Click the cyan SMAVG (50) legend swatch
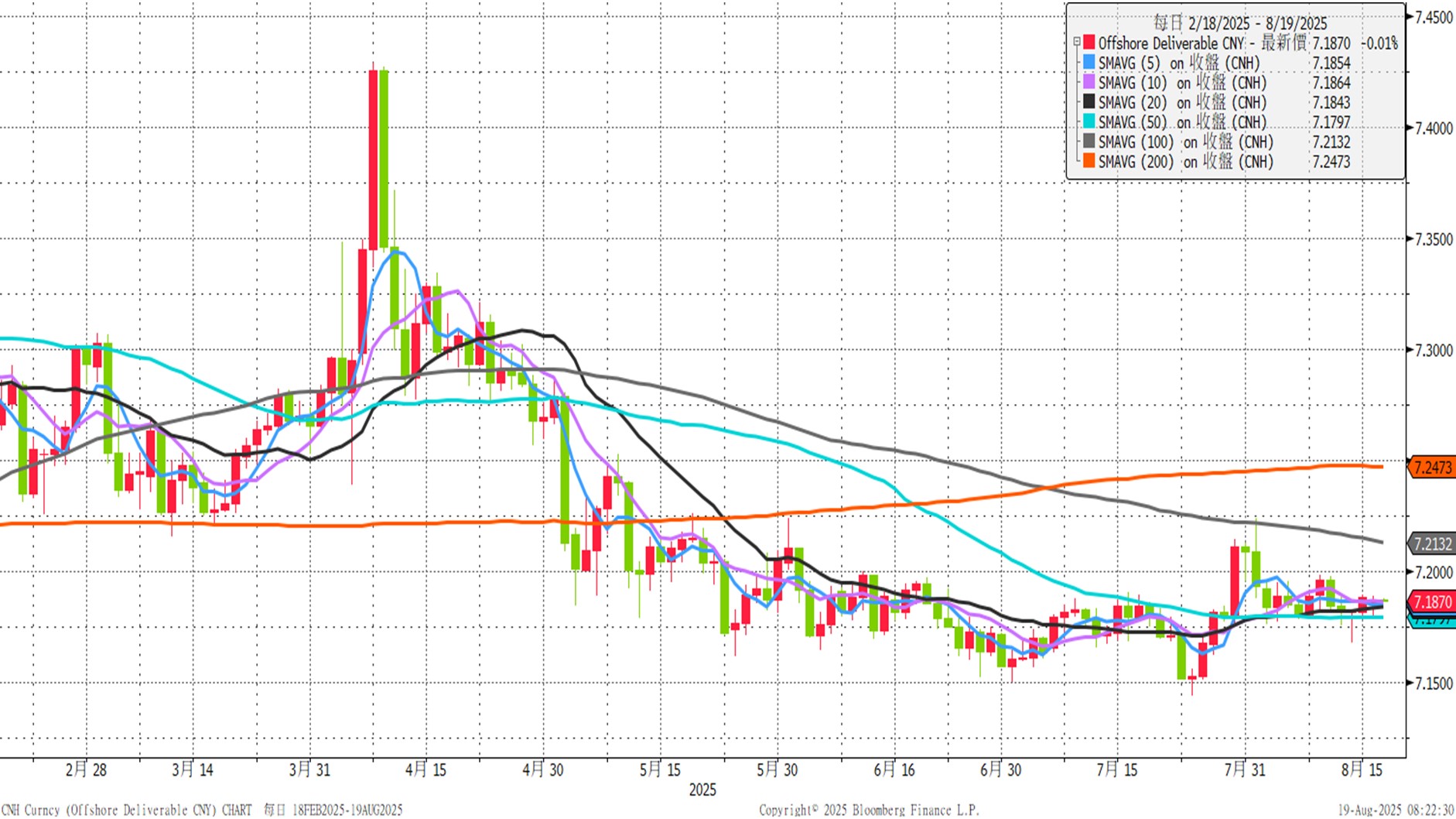Screen dimensions: 1456x819 click(x=1089, y=122)
